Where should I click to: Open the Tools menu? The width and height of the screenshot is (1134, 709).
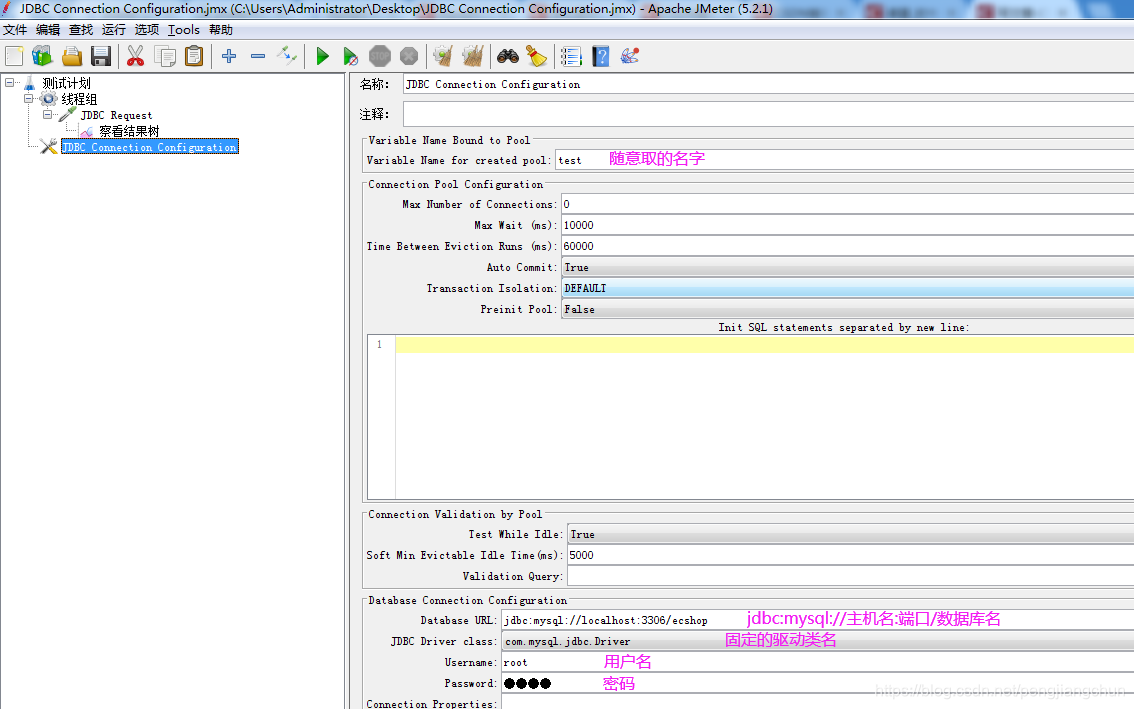pyautogui.click(x=184, y=30)
